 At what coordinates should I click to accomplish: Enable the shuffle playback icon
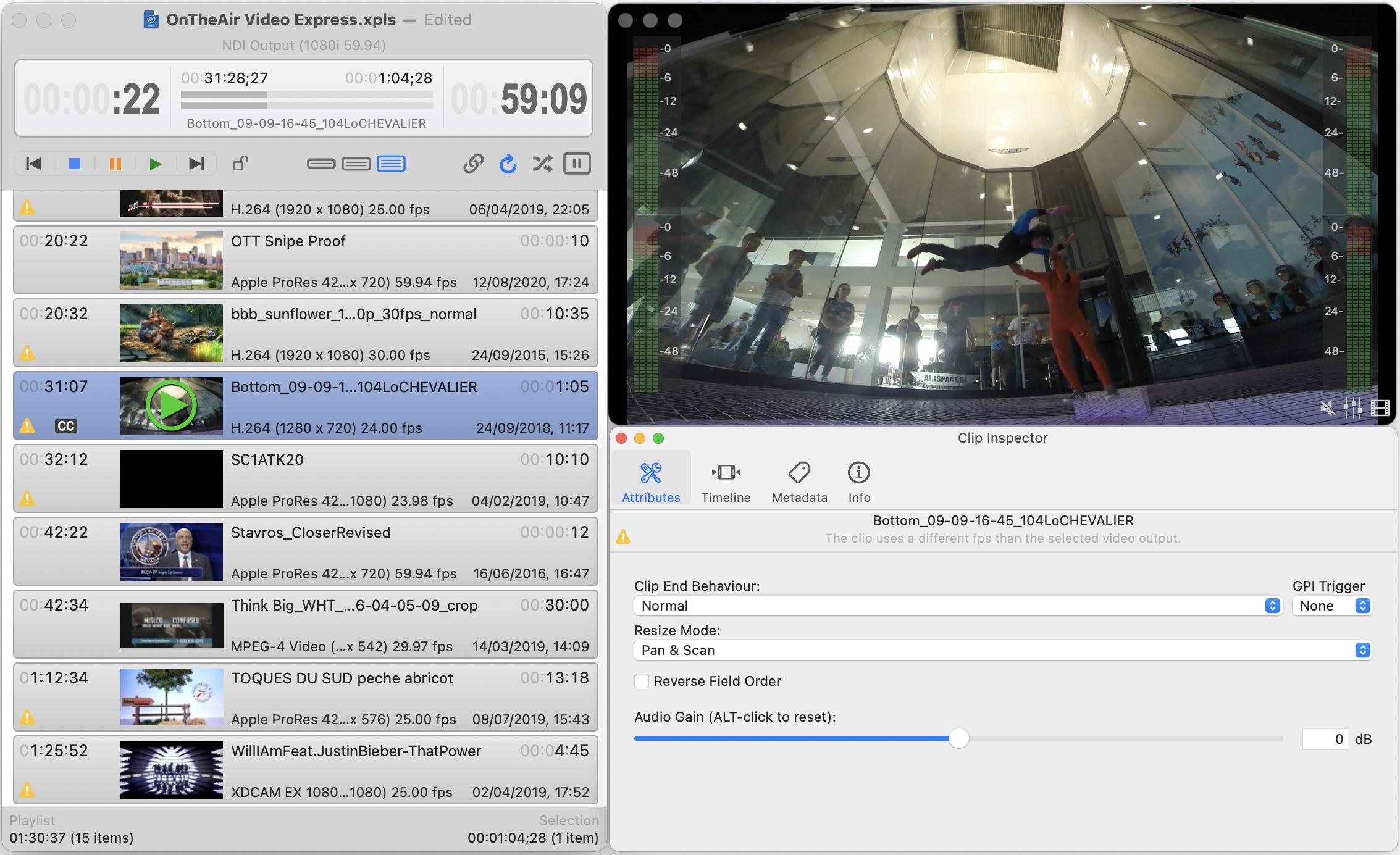542,164
